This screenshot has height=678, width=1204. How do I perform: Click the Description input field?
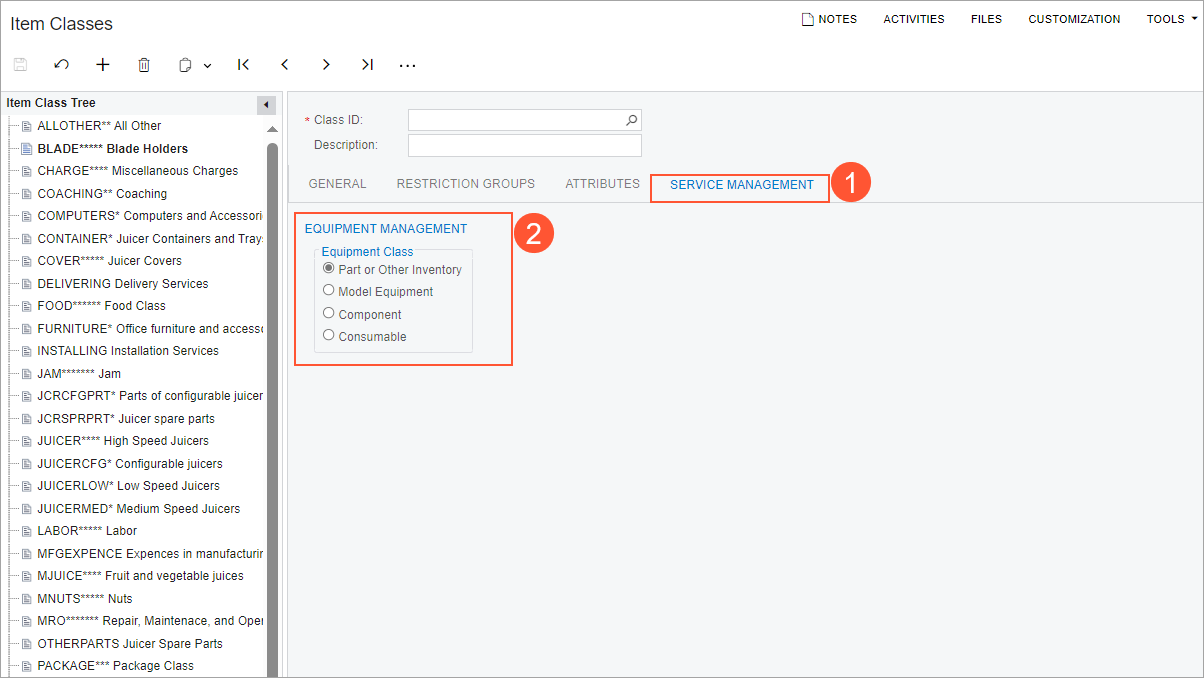[x=524, y=145]
